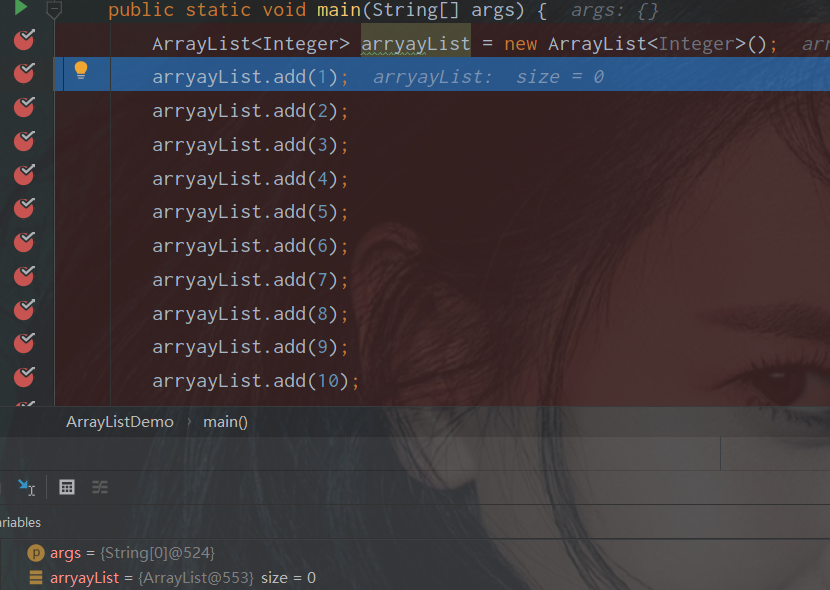This screenshot has width=830, height=590.
Task: Click the green run arrow beside main
Action: point(21,8)
